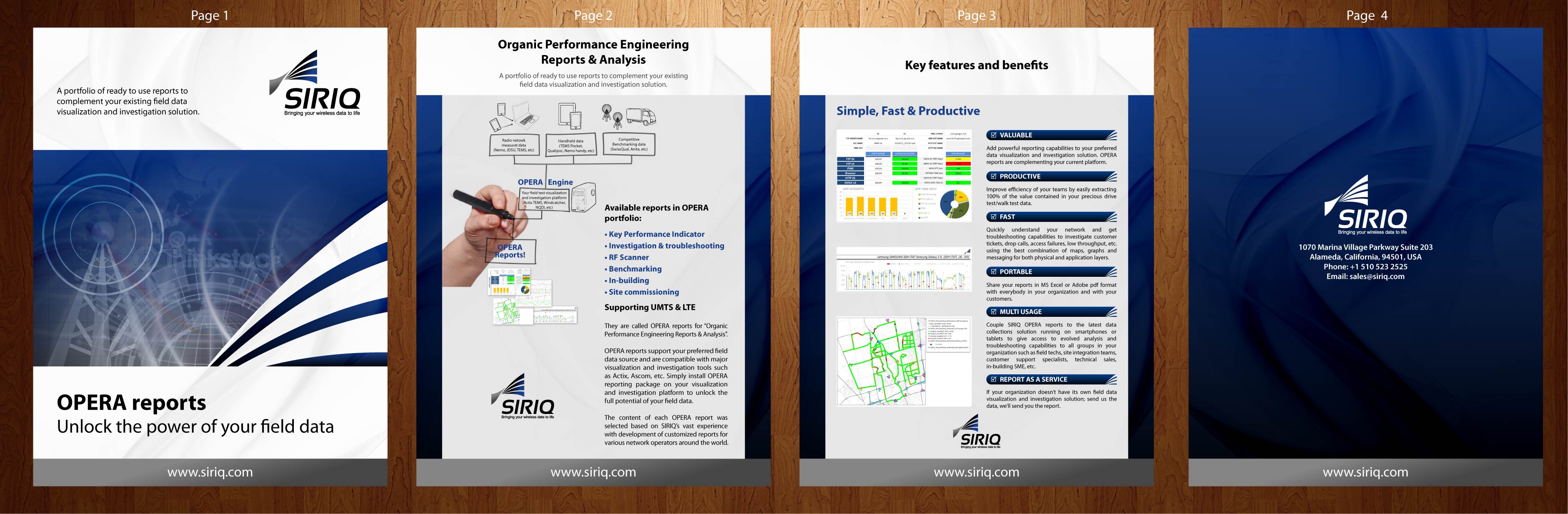Click the checkbox beside PORTABLE heading
The height and width of the screenshot is (514, 1568).
tap(993, 272)
